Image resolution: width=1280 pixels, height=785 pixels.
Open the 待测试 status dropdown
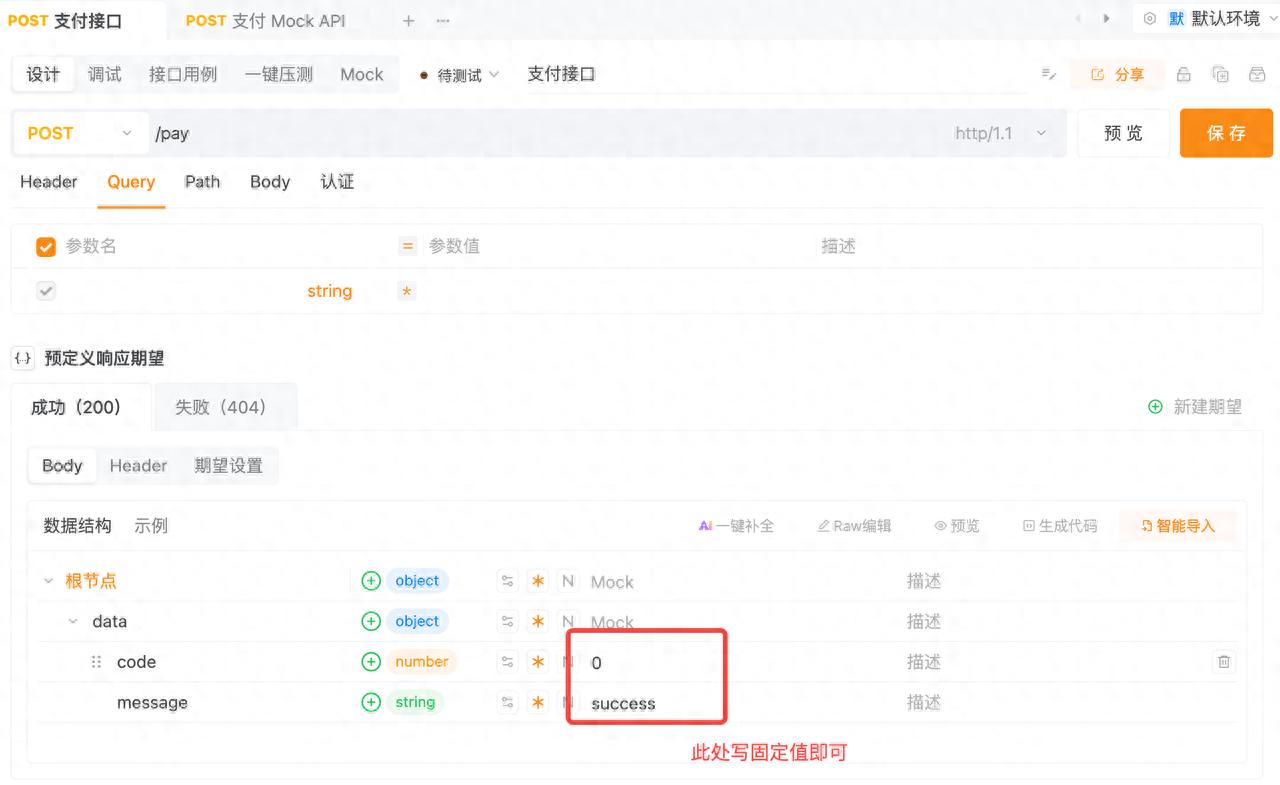point(460,75)
